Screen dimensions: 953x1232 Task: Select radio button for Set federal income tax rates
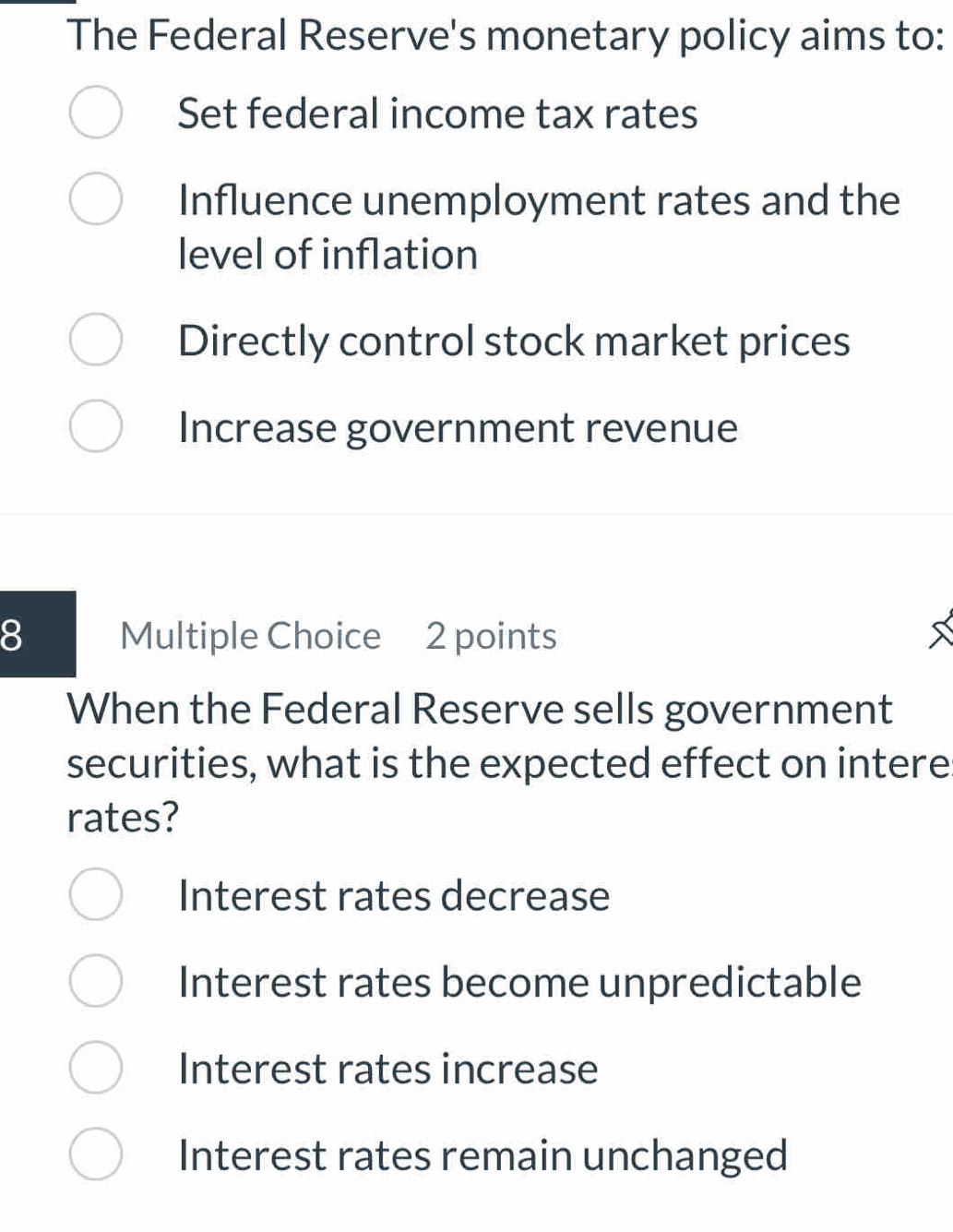tap(95, 114)
